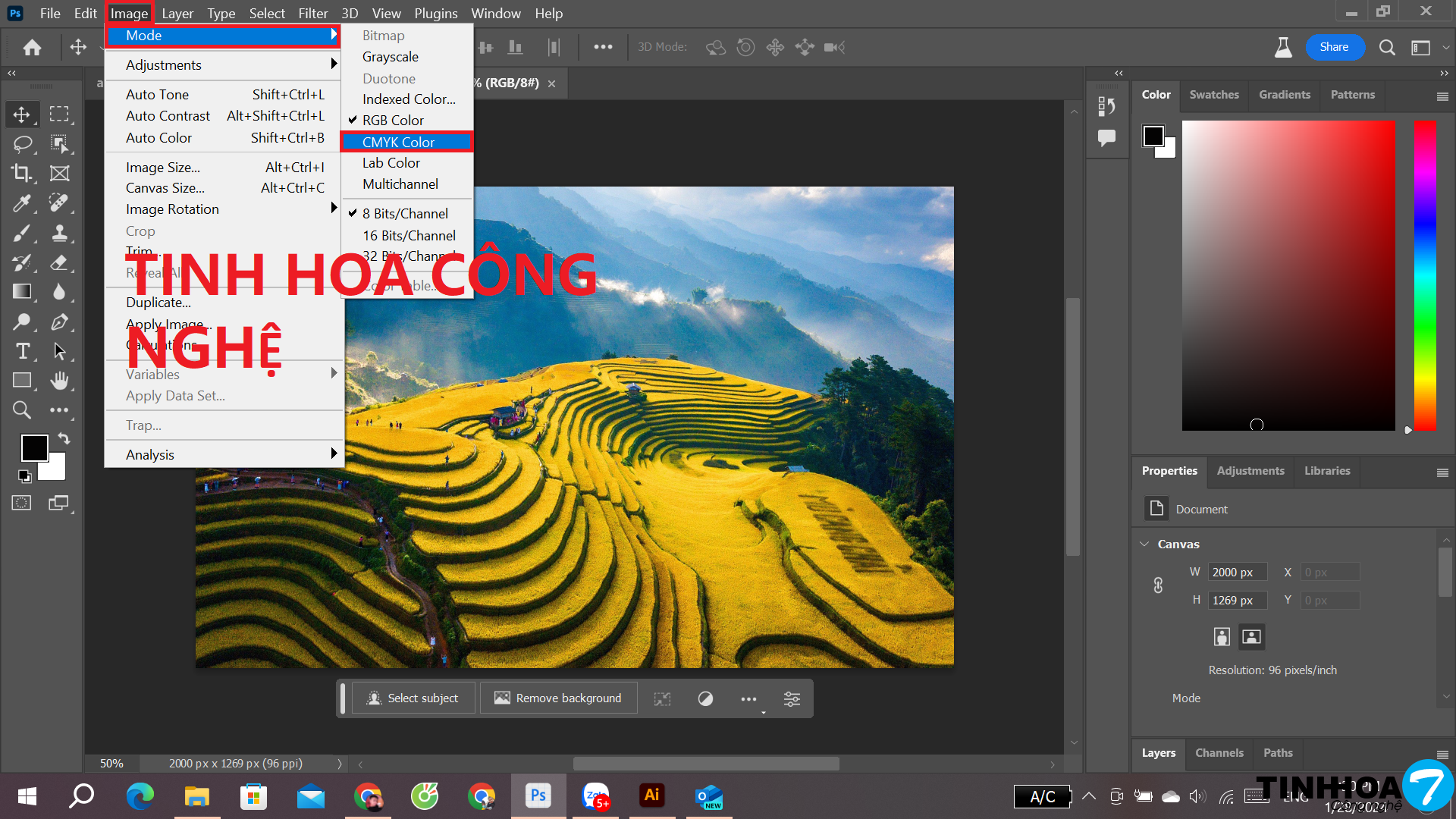Toggle width-height link constraint icon
Image resolution: width=1456 pixels, height=819 pixels.
tap(1158, 585)
